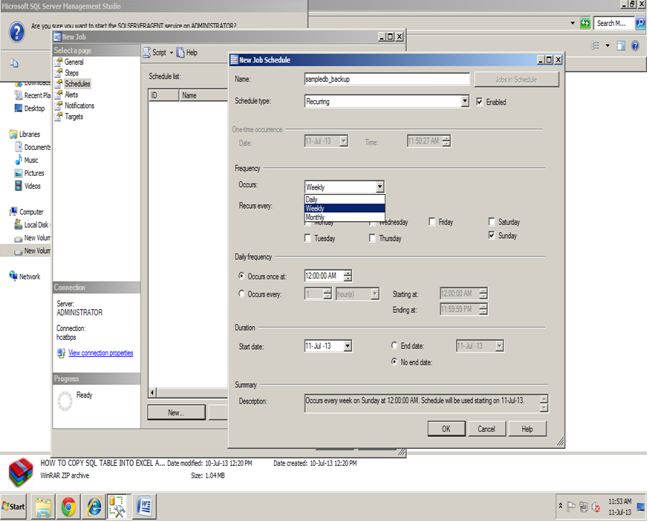Open View connection properties link
This screenshot has width=650, height=522.
[101, 353]
